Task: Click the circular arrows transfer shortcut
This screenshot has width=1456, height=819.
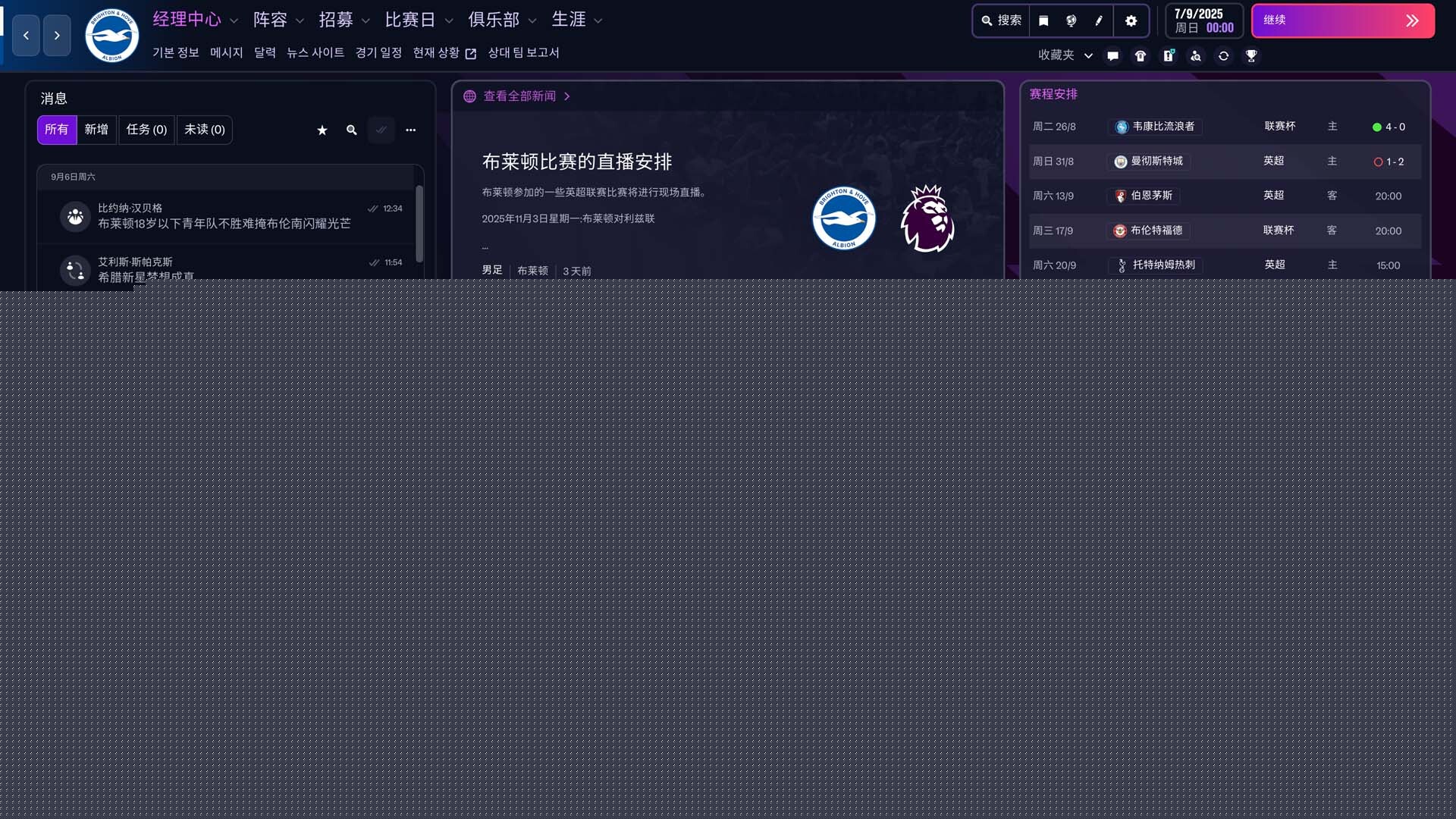Action: point(1223,56)
